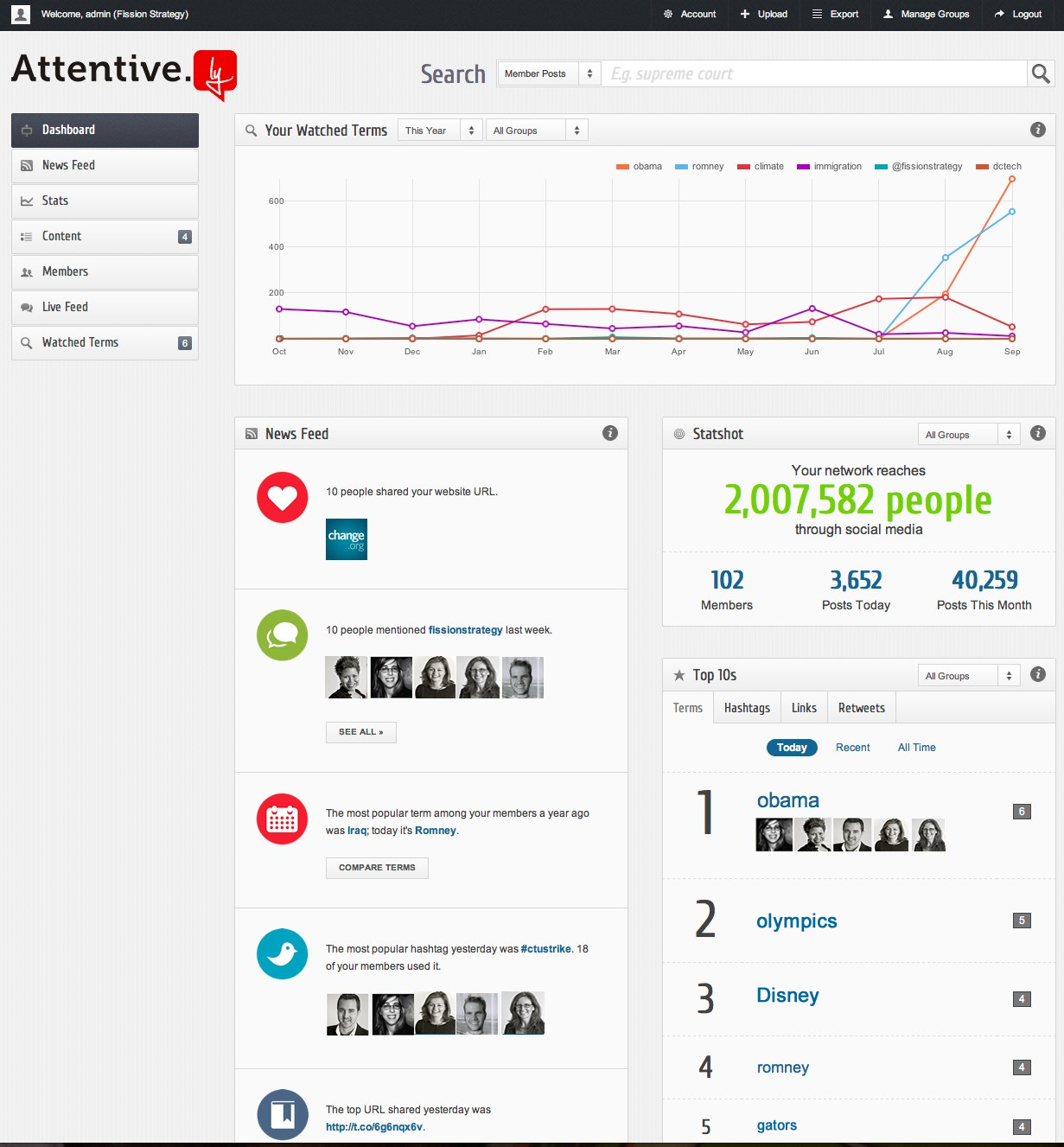Click the Statshot target icon
The width and height of the screenshot is (1064, 1147).
[679, 434]
